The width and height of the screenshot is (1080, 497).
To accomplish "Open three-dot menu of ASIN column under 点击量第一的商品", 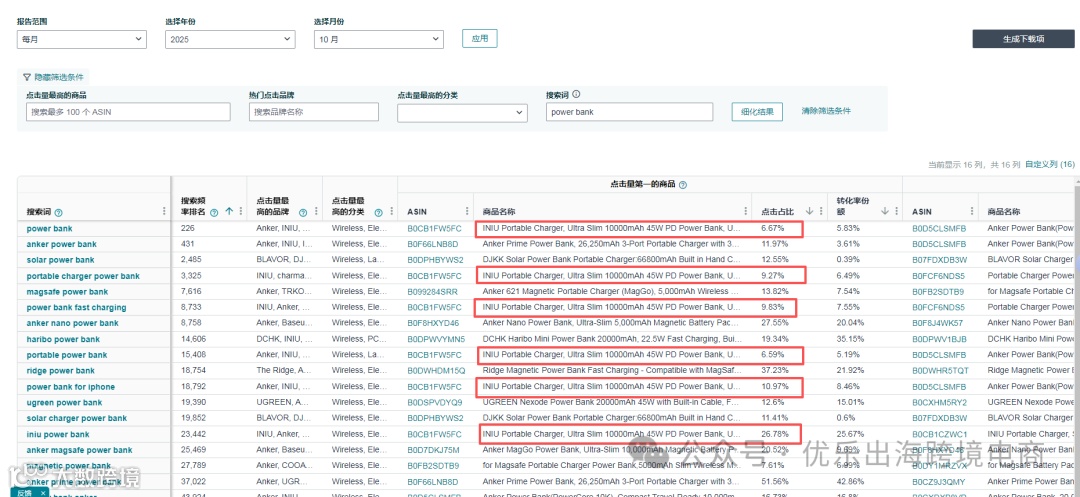I will (467, 211).
